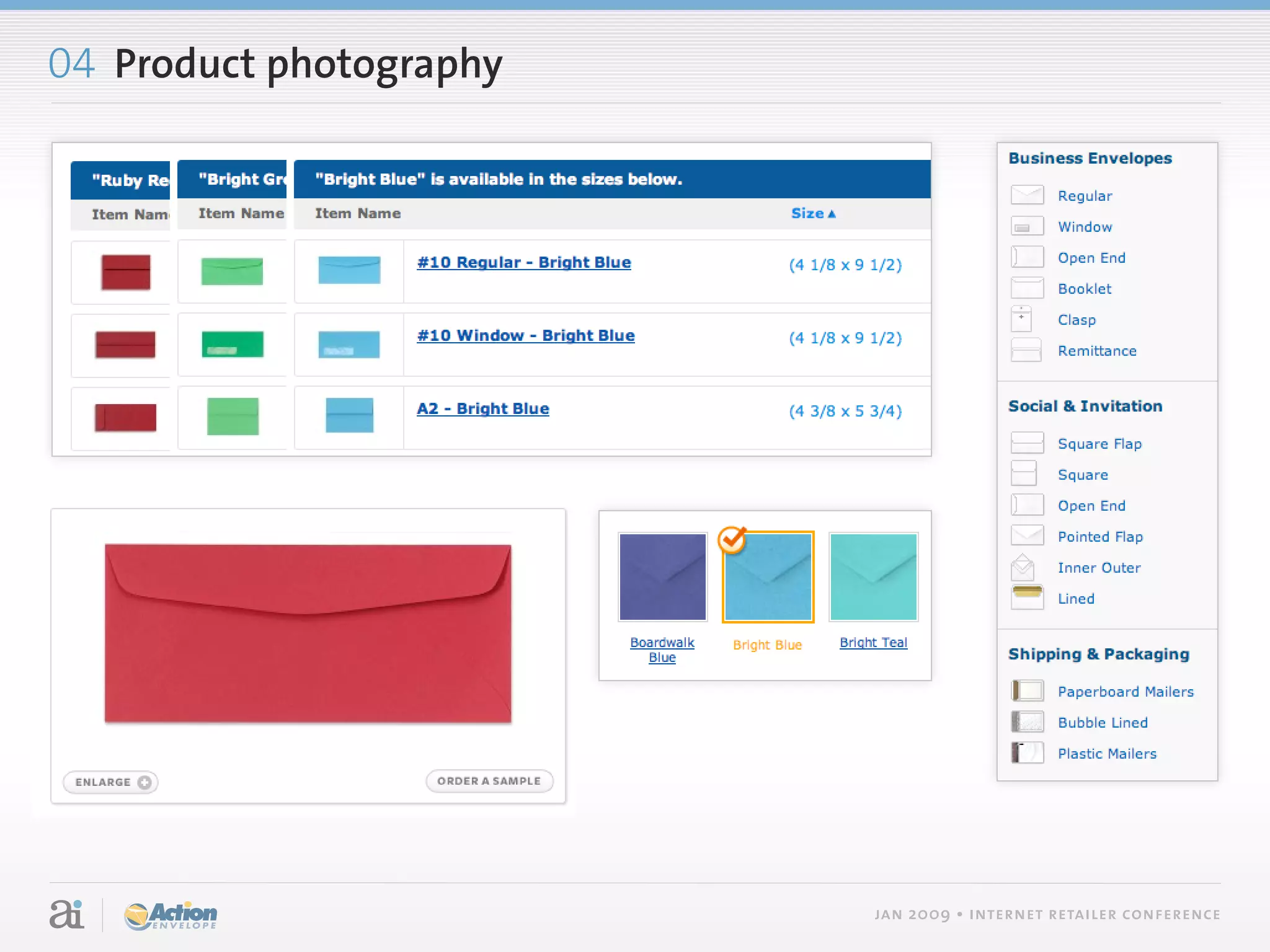Click the Inner Outer envelope icon
Viewport: 1270px width, 952px height.
1023,567
